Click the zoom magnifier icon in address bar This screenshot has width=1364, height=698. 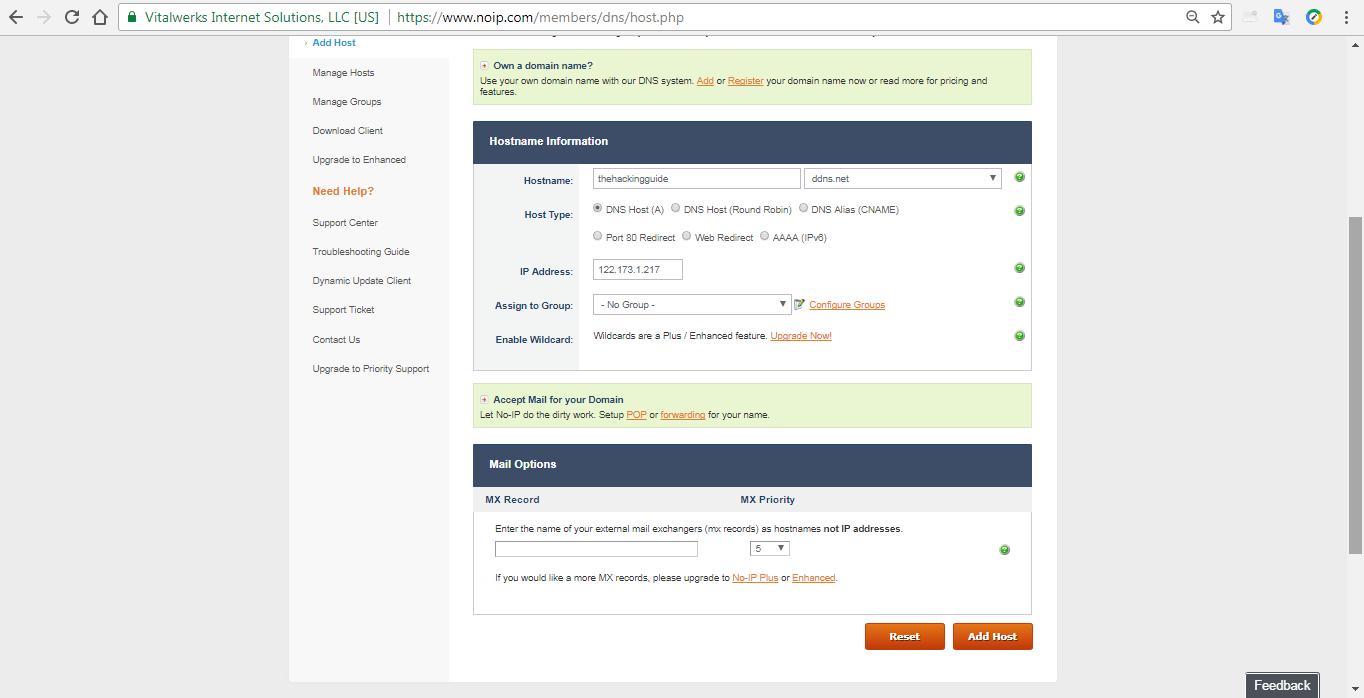[x=1192, y=17]
